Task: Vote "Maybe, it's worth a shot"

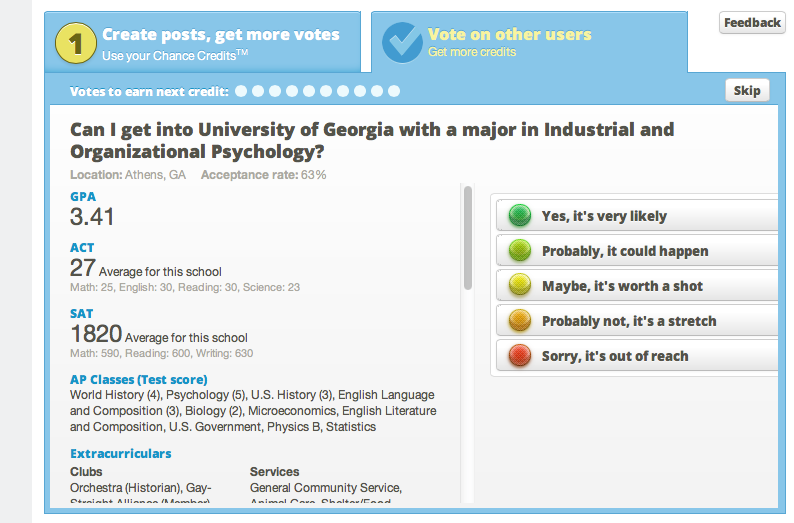Action: click(637, 285)
